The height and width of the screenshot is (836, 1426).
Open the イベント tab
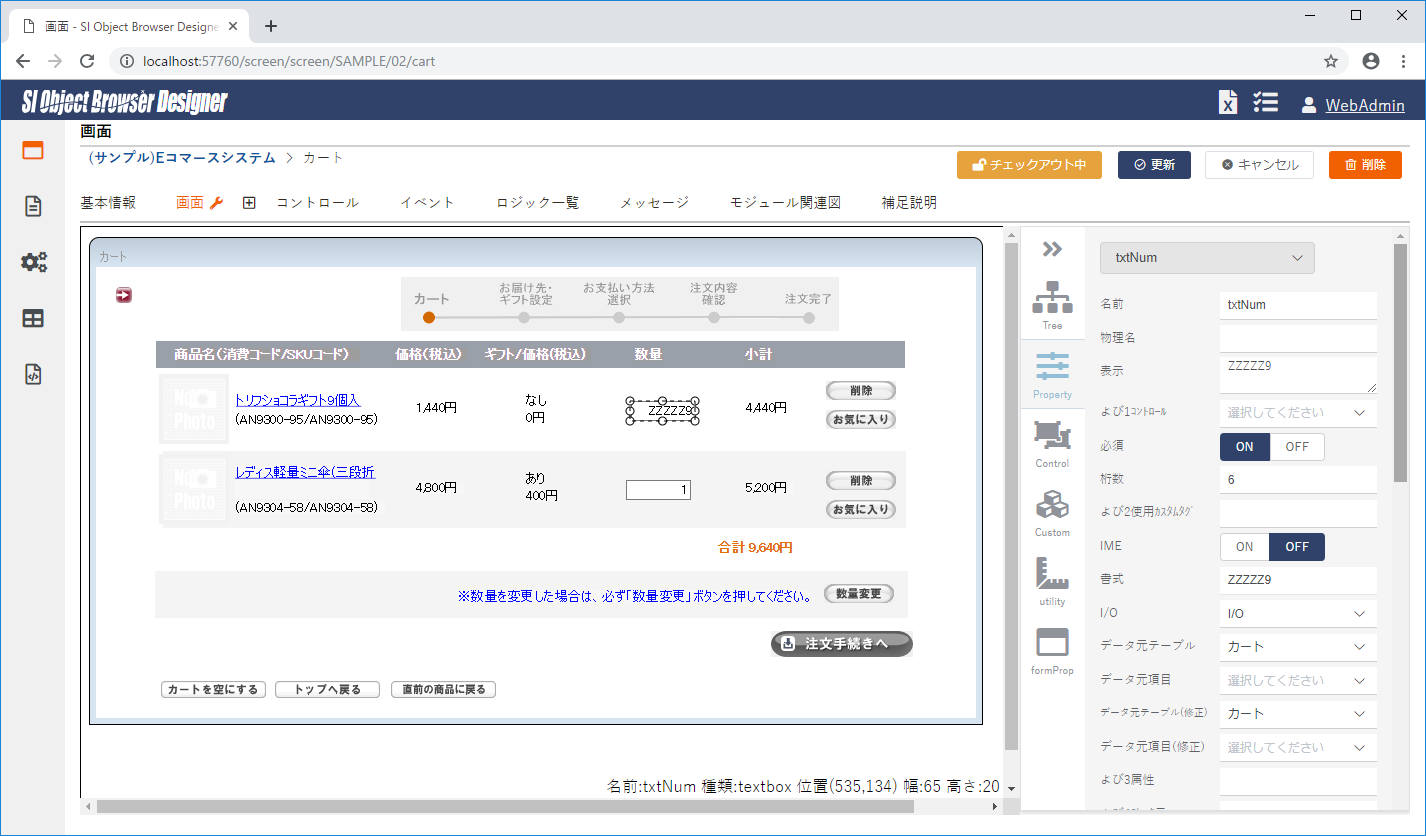tap(427, 202)
